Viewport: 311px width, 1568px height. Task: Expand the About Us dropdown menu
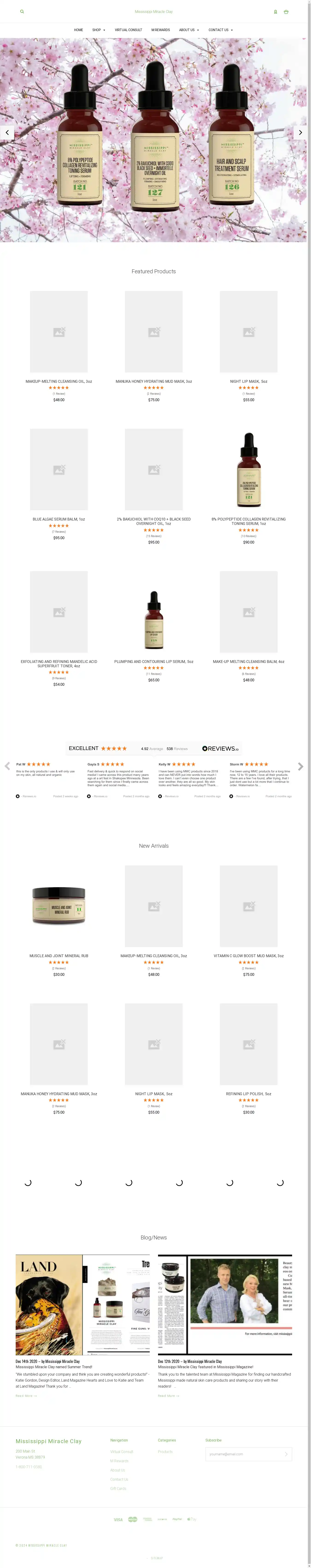(x=189, y=30)
